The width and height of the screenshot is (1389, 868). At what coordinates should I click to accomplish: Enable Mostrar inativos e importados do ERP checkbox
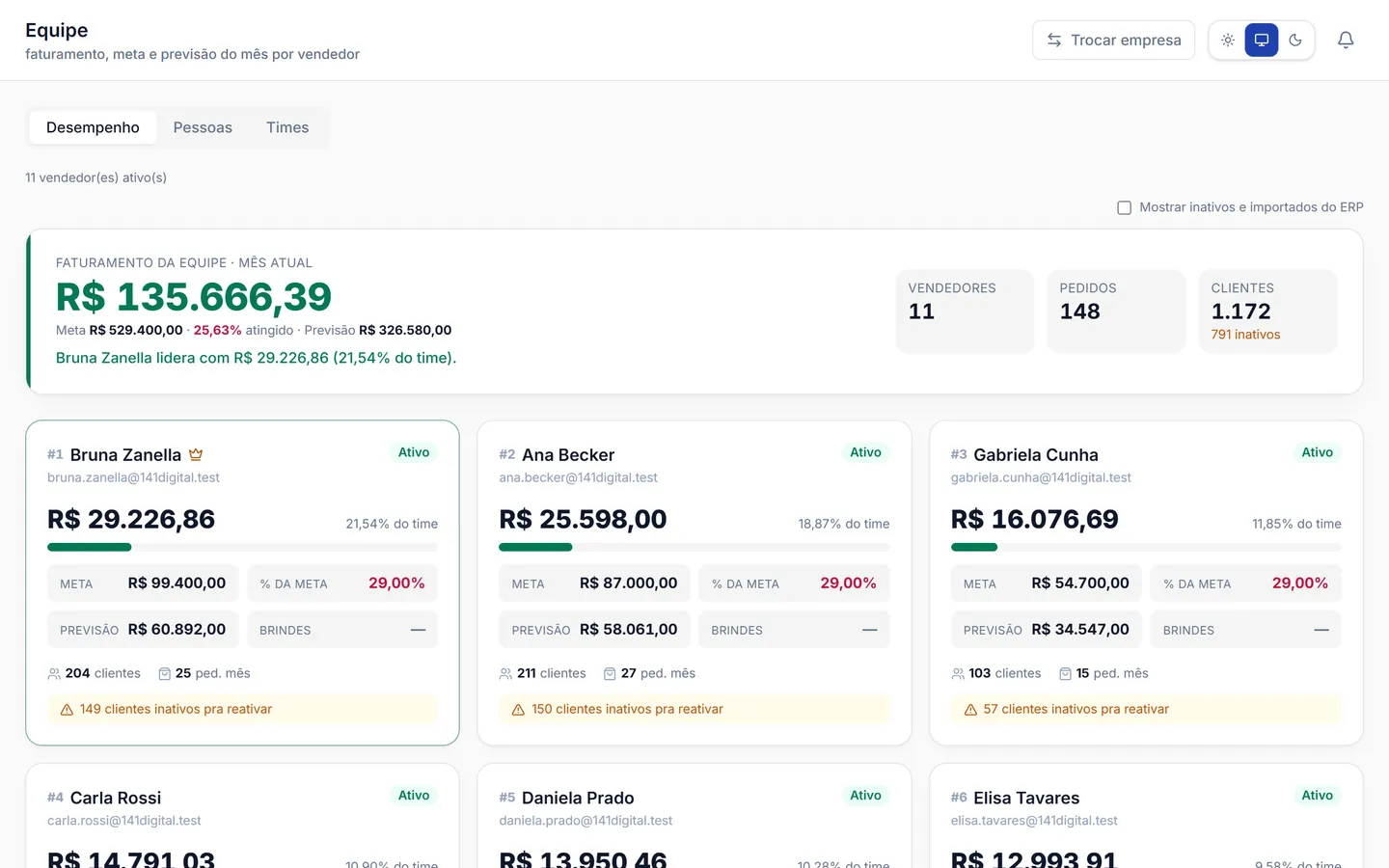pyautogui.click(x=1124, y=207)
